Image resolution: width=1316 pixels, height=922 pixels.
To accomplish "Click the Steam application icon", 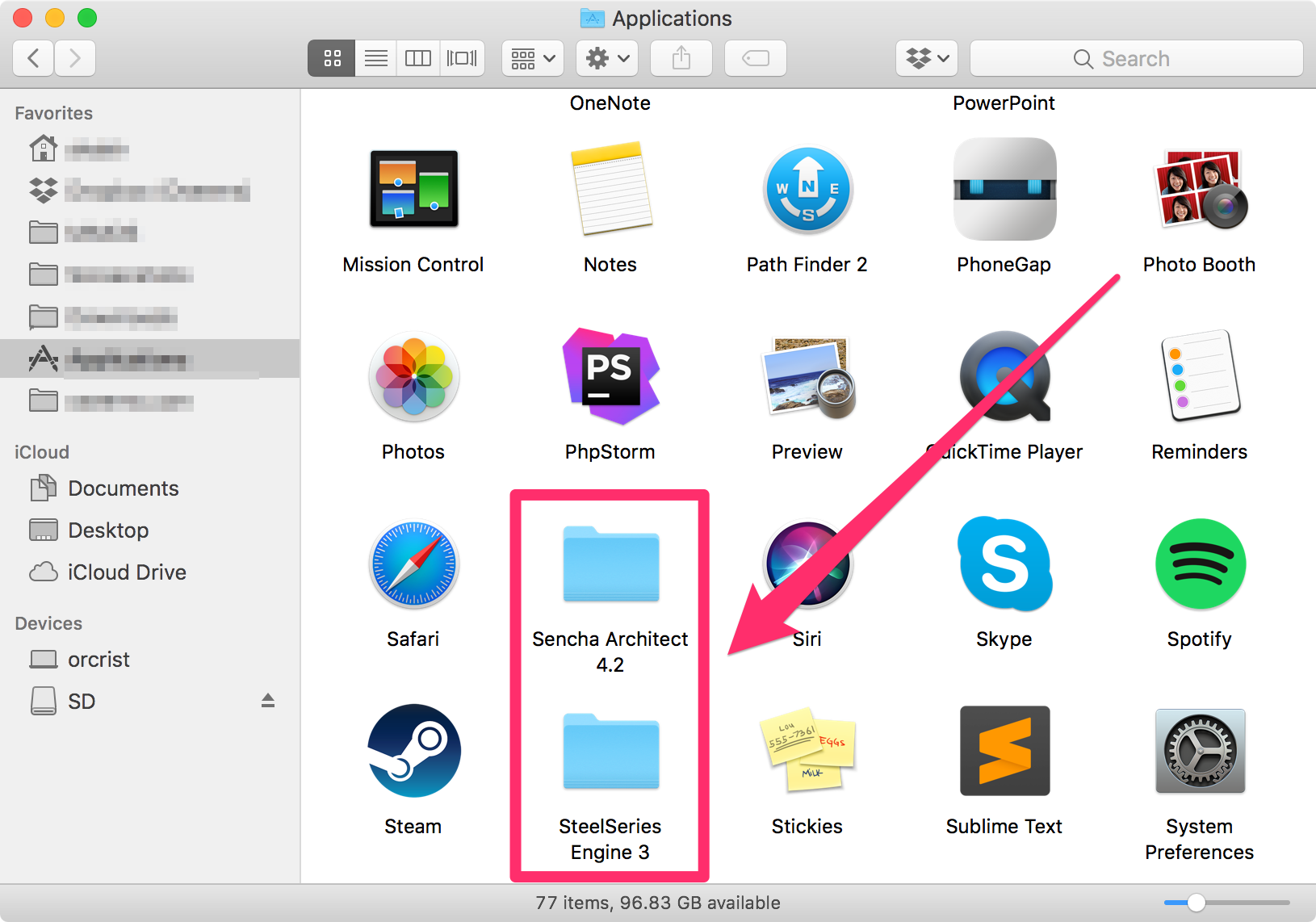I will tap(413, 751).
